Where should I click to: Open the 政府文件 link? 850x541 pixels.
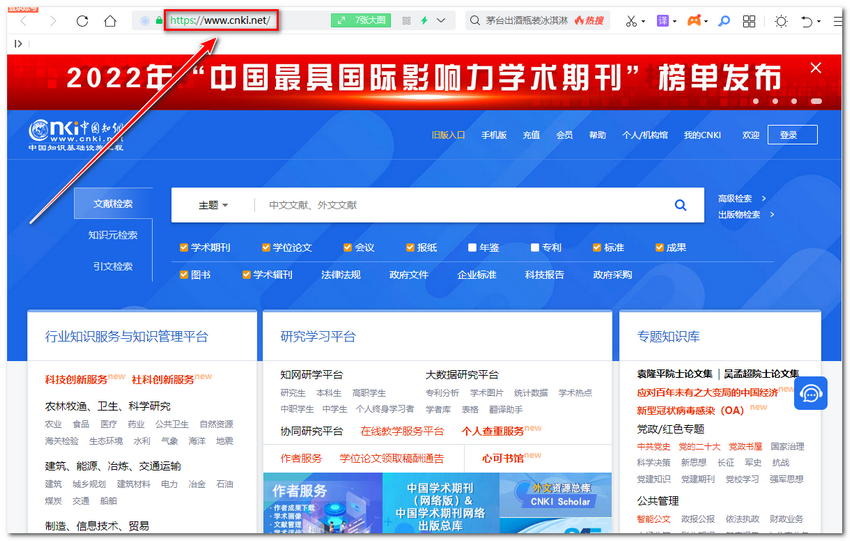click(409, 275)
